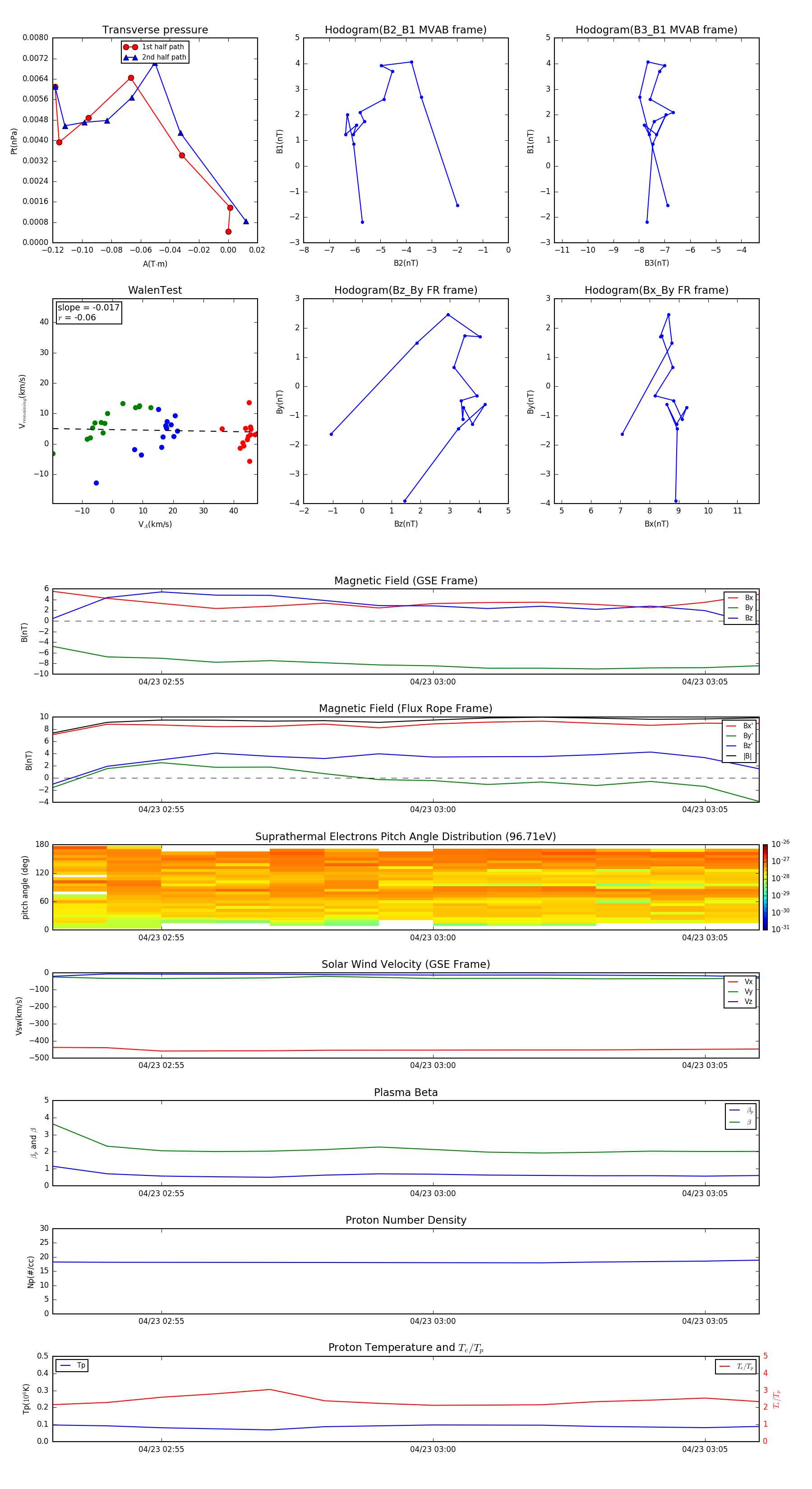Click the 'r = -0.06' annotation text

pyautogui.click(x=77, y=318)
